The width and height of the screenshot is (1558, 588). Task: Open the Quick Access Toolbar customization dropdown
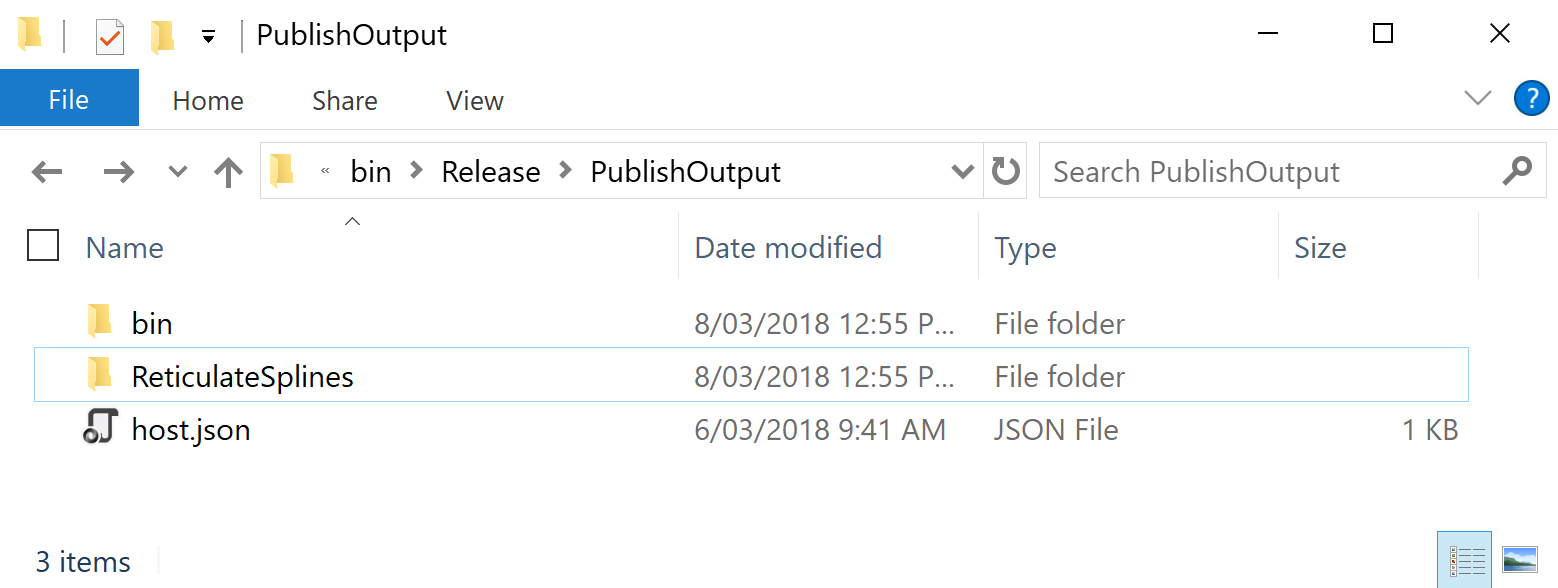pyautogui.click(x=207, y=34)
